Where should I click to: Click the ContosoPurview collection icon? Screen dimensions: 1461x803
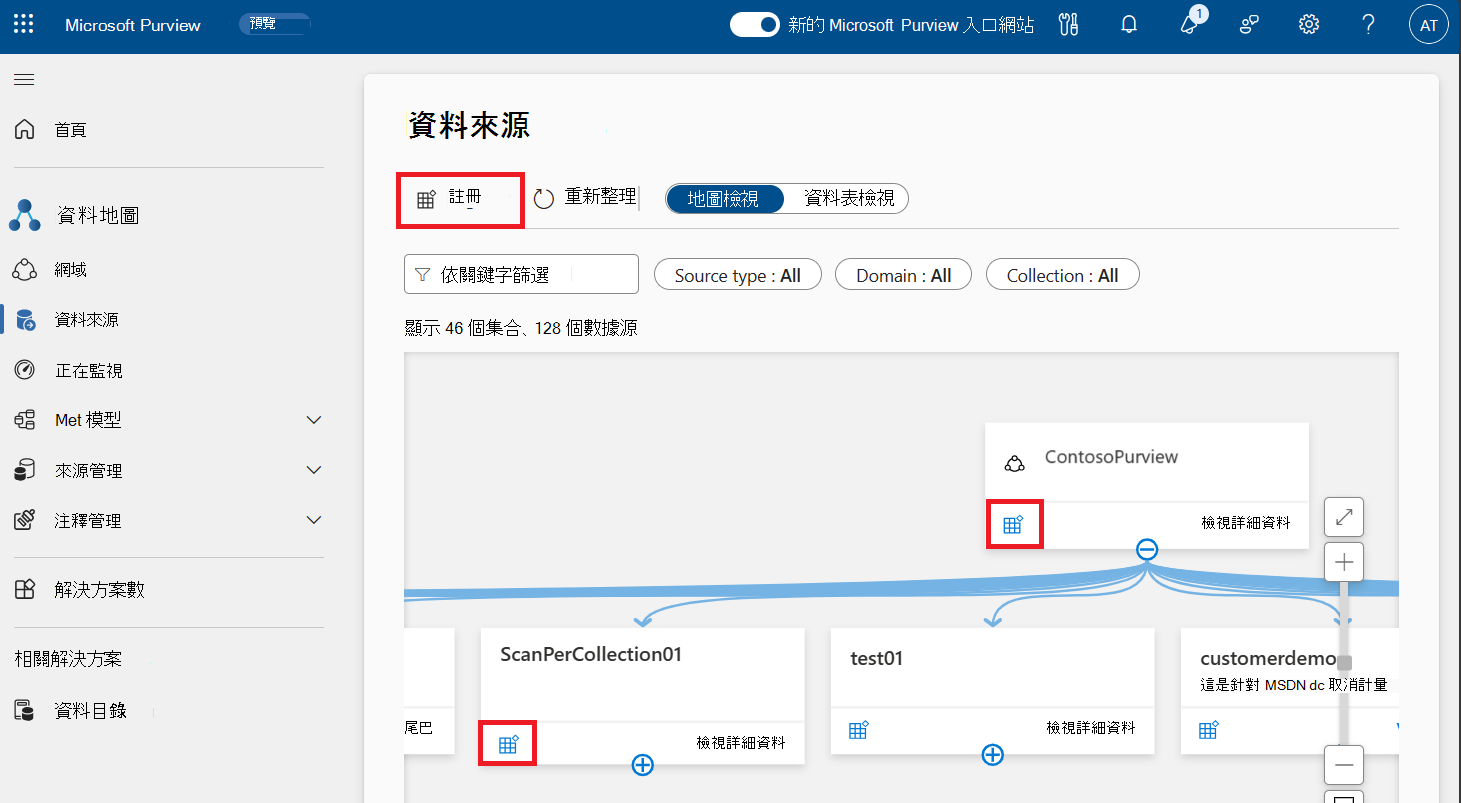coord(1014,464)
